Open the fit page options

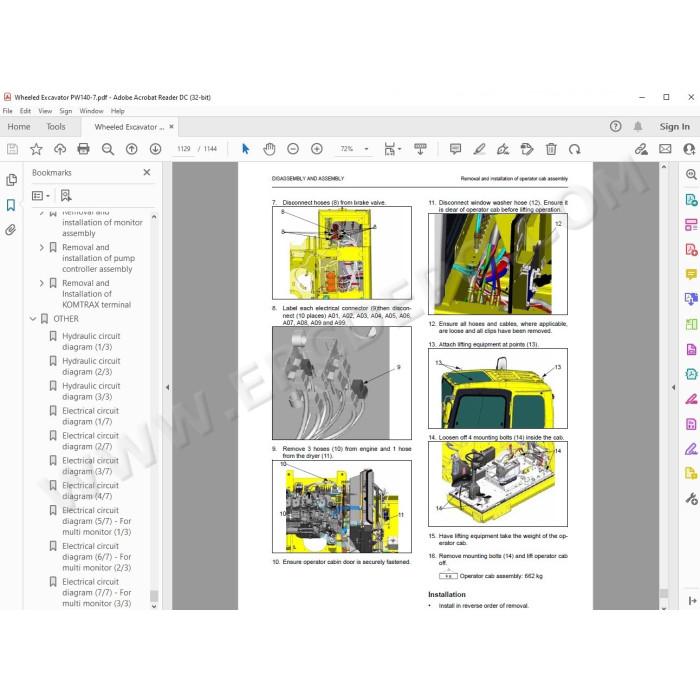pos(392,149)
